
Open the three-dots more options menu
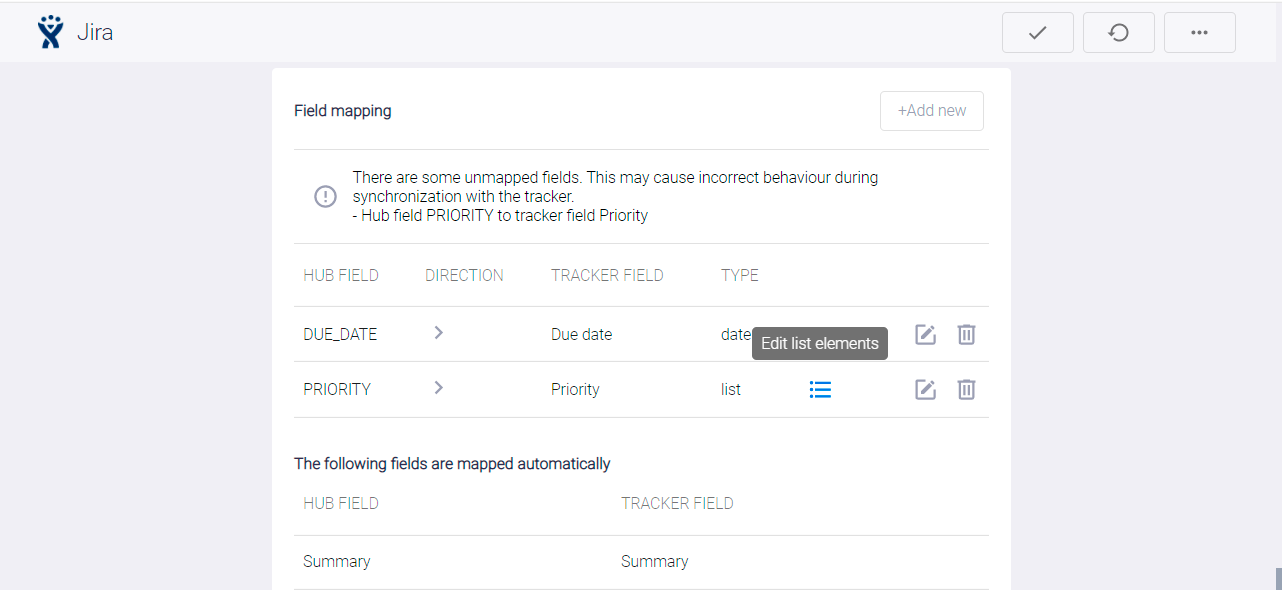[x=1199, y=32]
